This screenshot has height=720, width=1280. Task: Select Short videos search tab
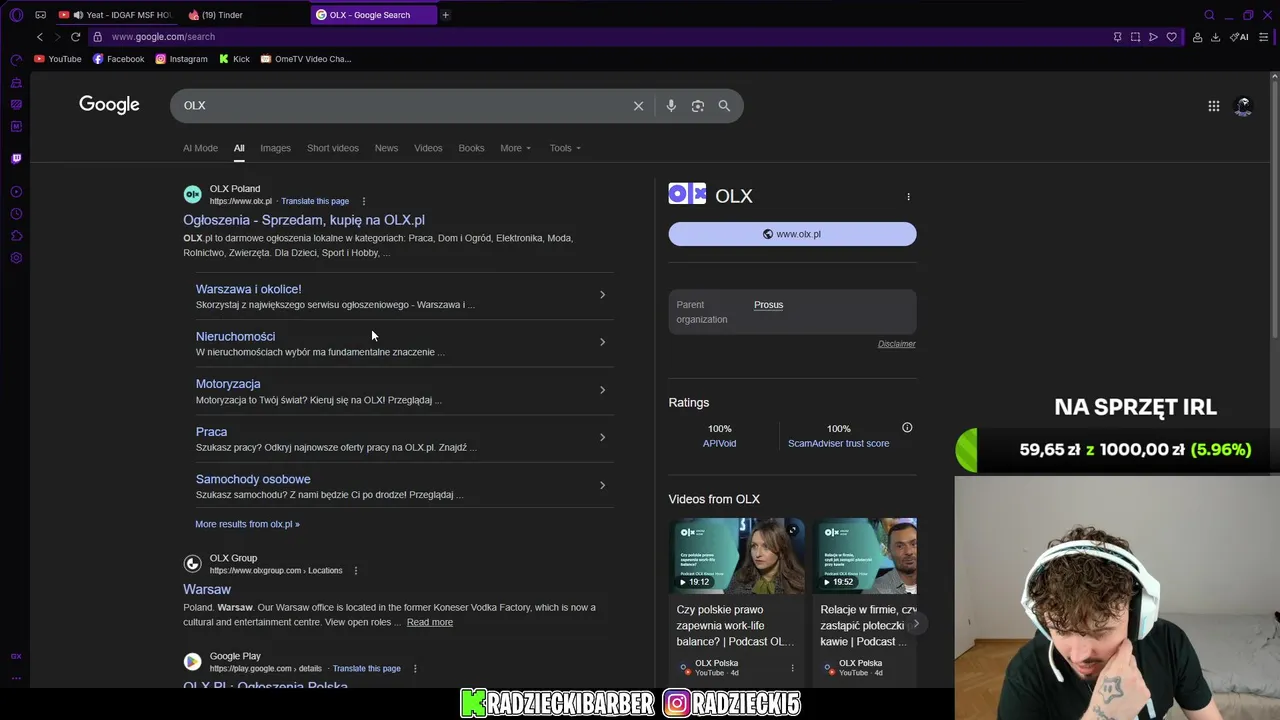(x=333, y=148)
